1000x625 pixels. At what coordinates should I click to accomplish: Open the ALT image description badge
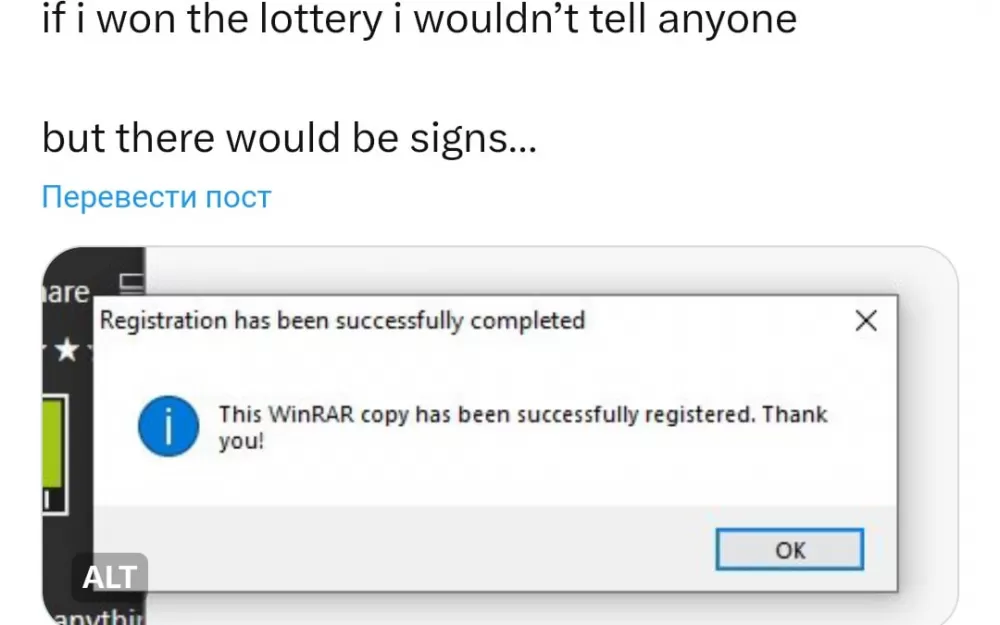110,577
